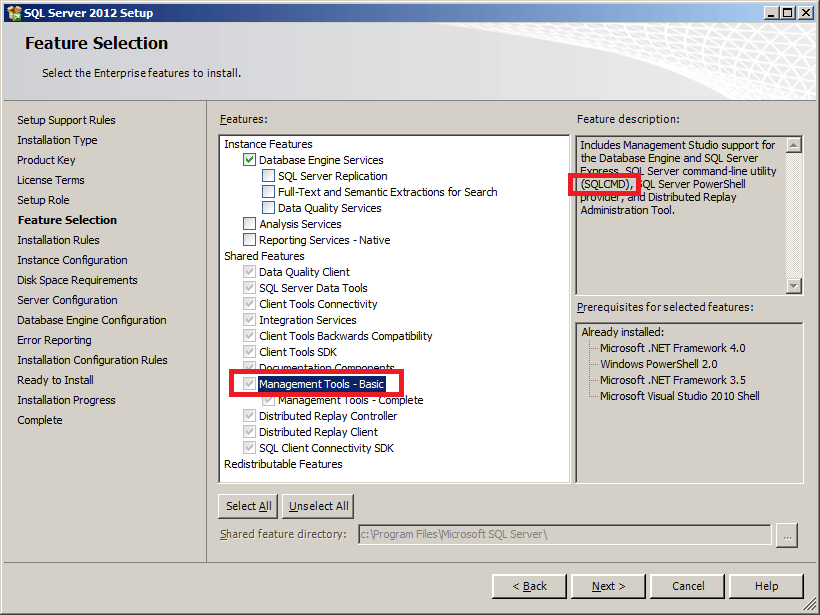This screenshot has height=615, width=820.
Task: Select Ready to Install step
Action: tap(55, 380)
